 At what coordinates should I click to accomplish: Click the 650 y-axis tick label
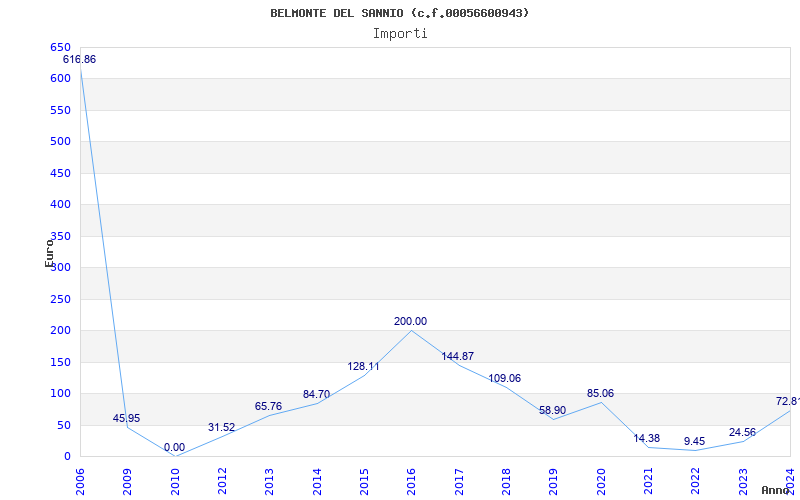[61, 47]
